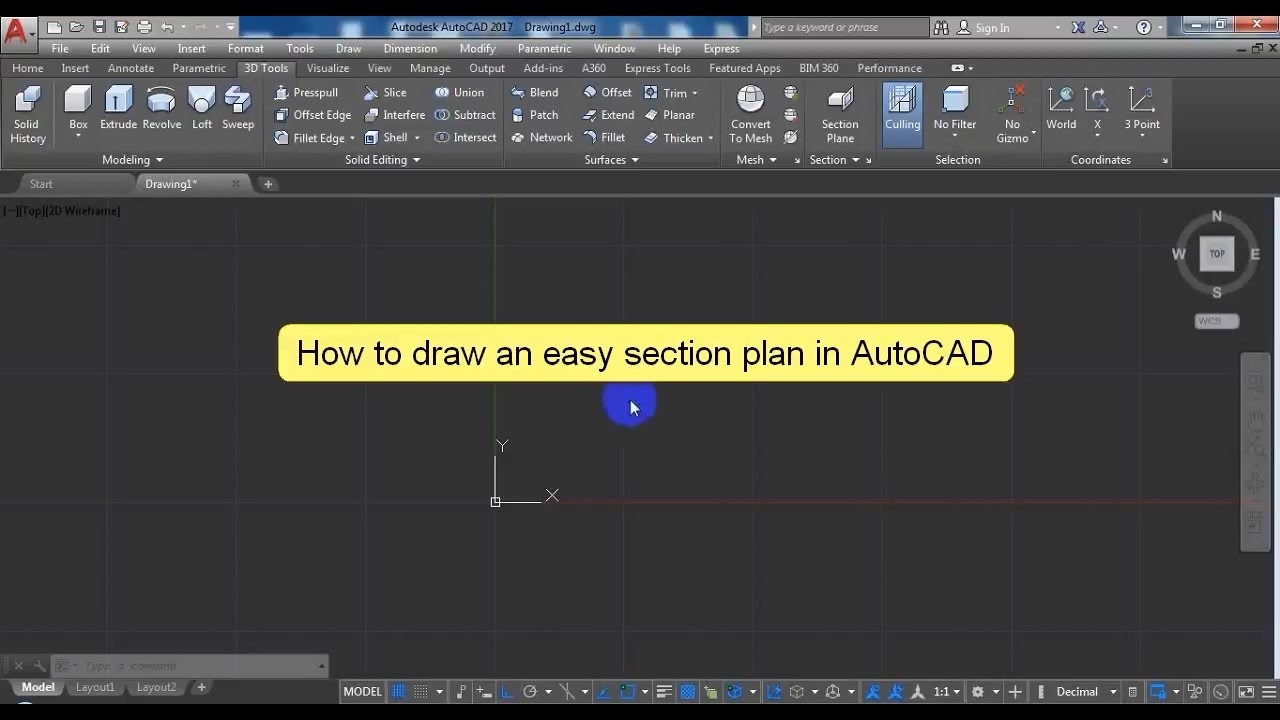Open Convert To Mesh tool
1280x720 pixels.
(750, 114)
